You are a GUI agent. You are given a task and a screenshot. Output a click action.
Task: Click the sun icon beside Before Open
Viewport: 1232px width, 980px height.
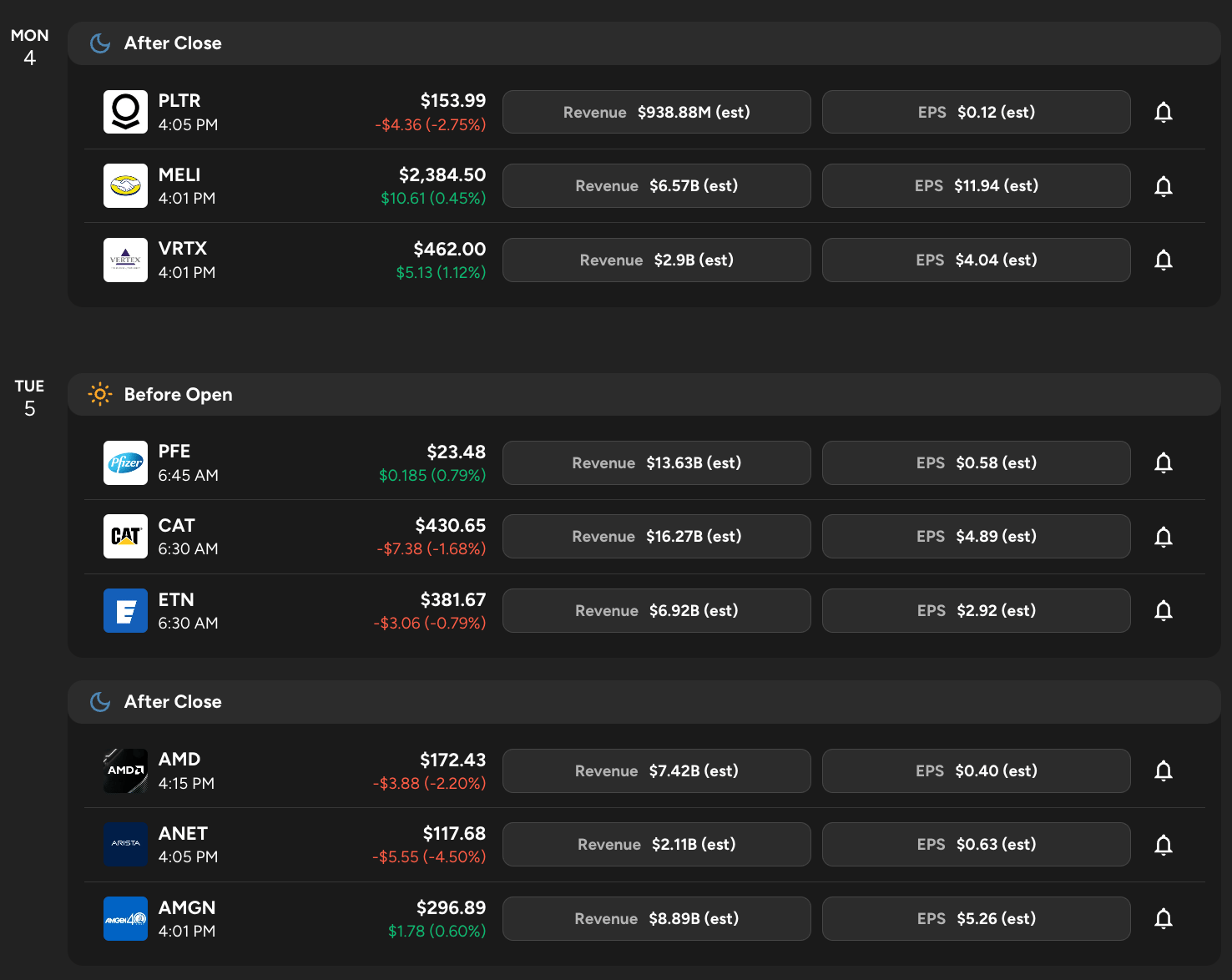click(100, 394)
